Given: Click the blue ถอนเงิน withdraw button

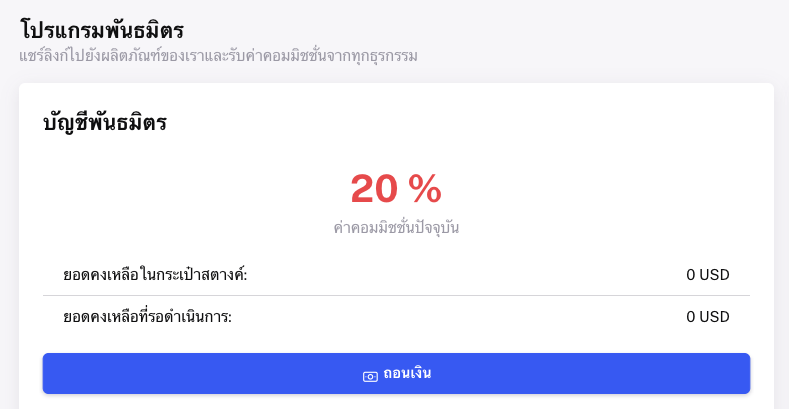Looking at the screenshot, I should click(x=396, y=373).
